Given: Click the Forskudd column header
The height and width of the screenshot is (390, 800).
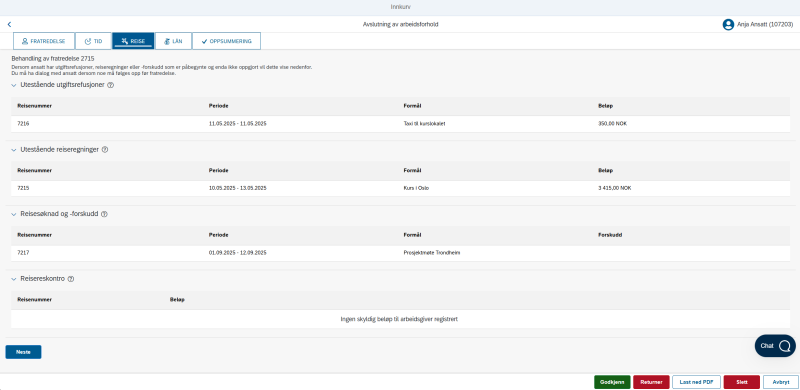Looking at the screenshot, I should 610,235.
